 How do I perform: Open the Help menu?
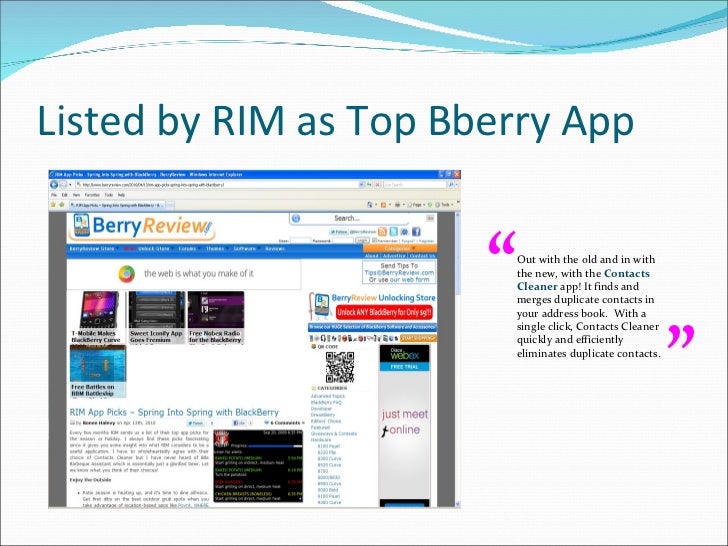coord(121,195)
